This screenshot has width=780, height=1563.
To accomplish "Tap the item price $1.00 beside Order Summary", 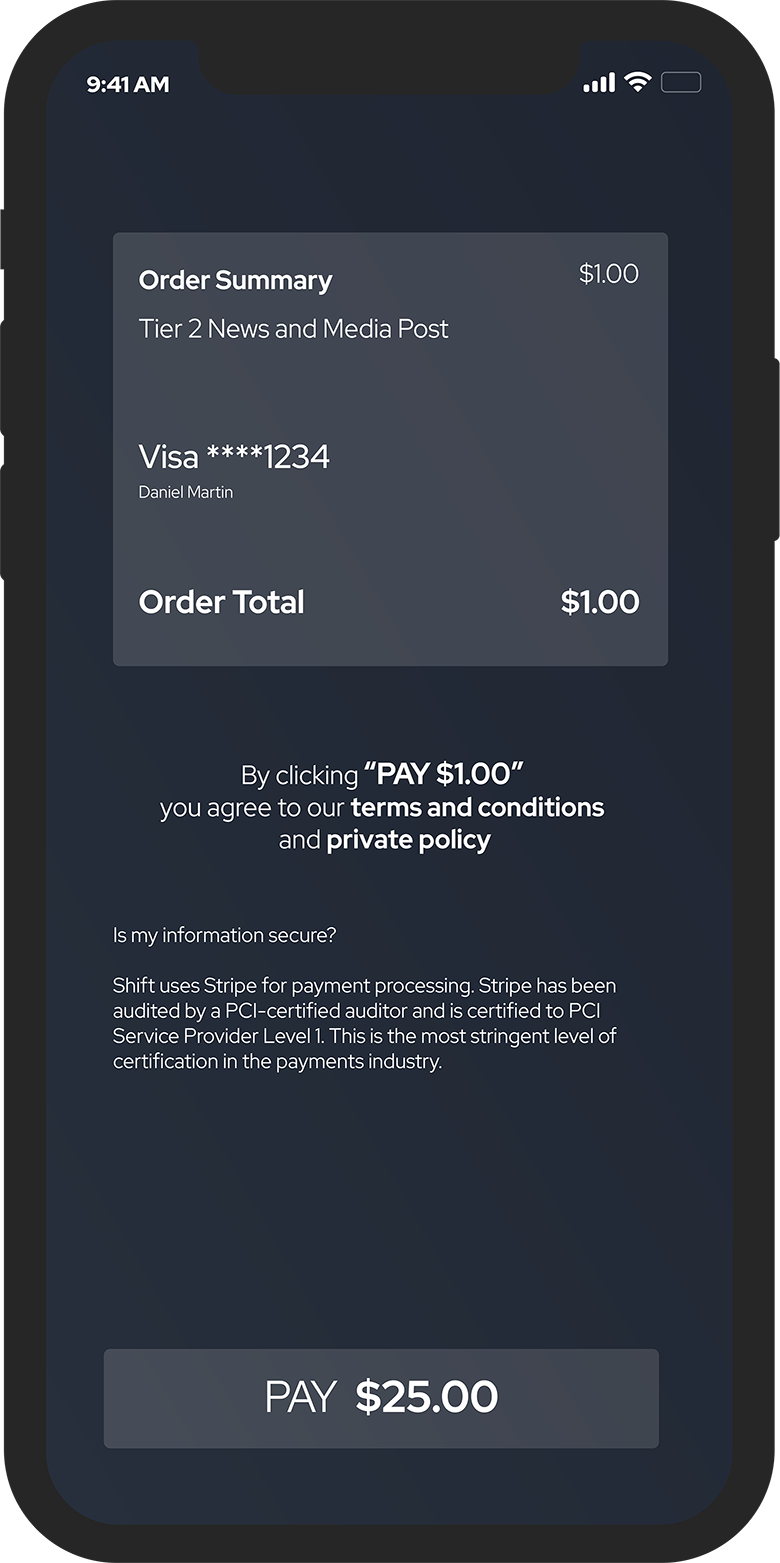I will coord(608,274).
